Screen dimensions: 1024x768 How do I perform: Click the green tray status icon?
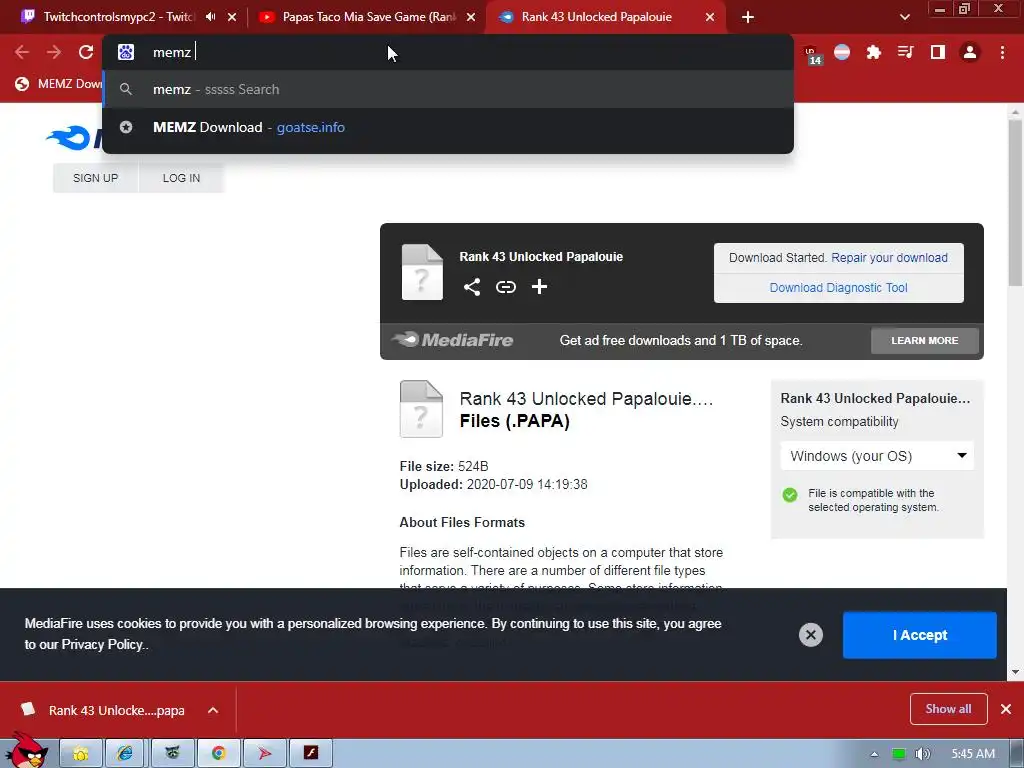tap(899, 754)
